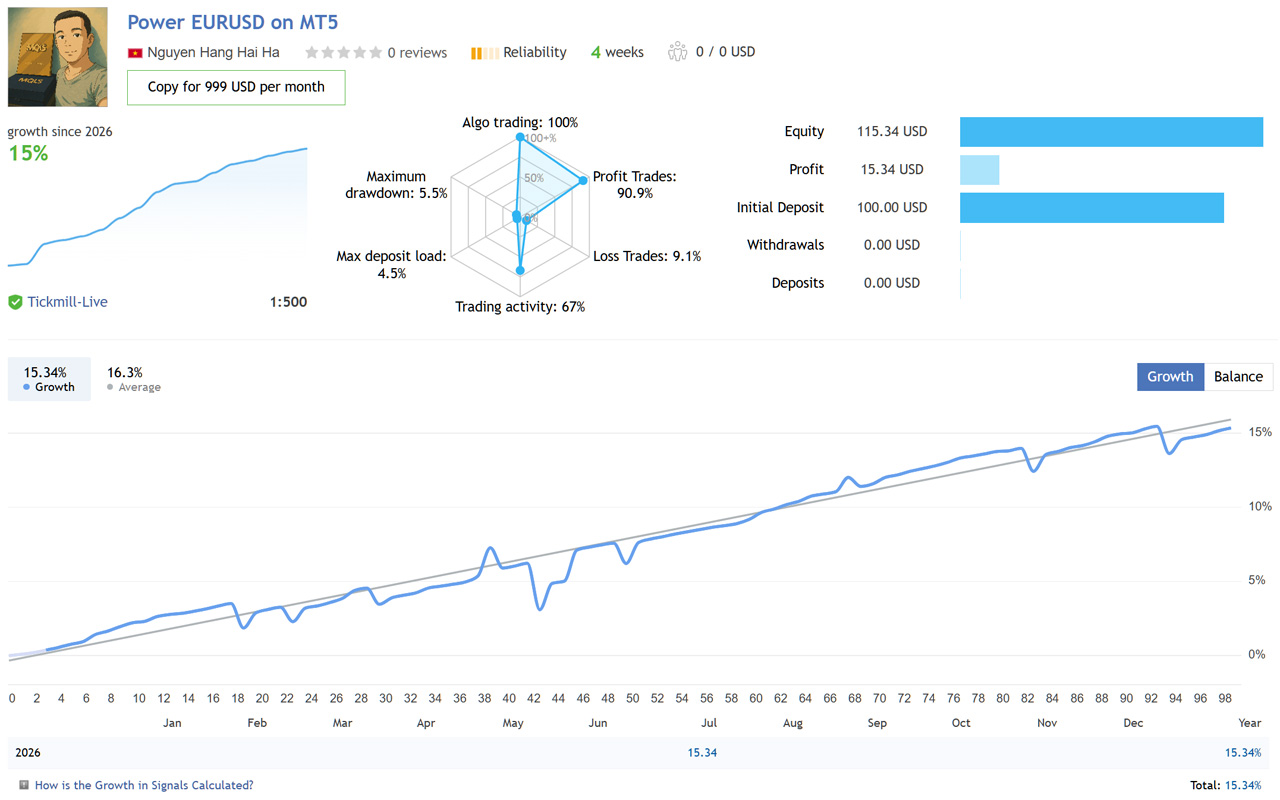The image size is (1280, 800).
Task: Click the five-star rating icons
Action: tap(344, 52)
